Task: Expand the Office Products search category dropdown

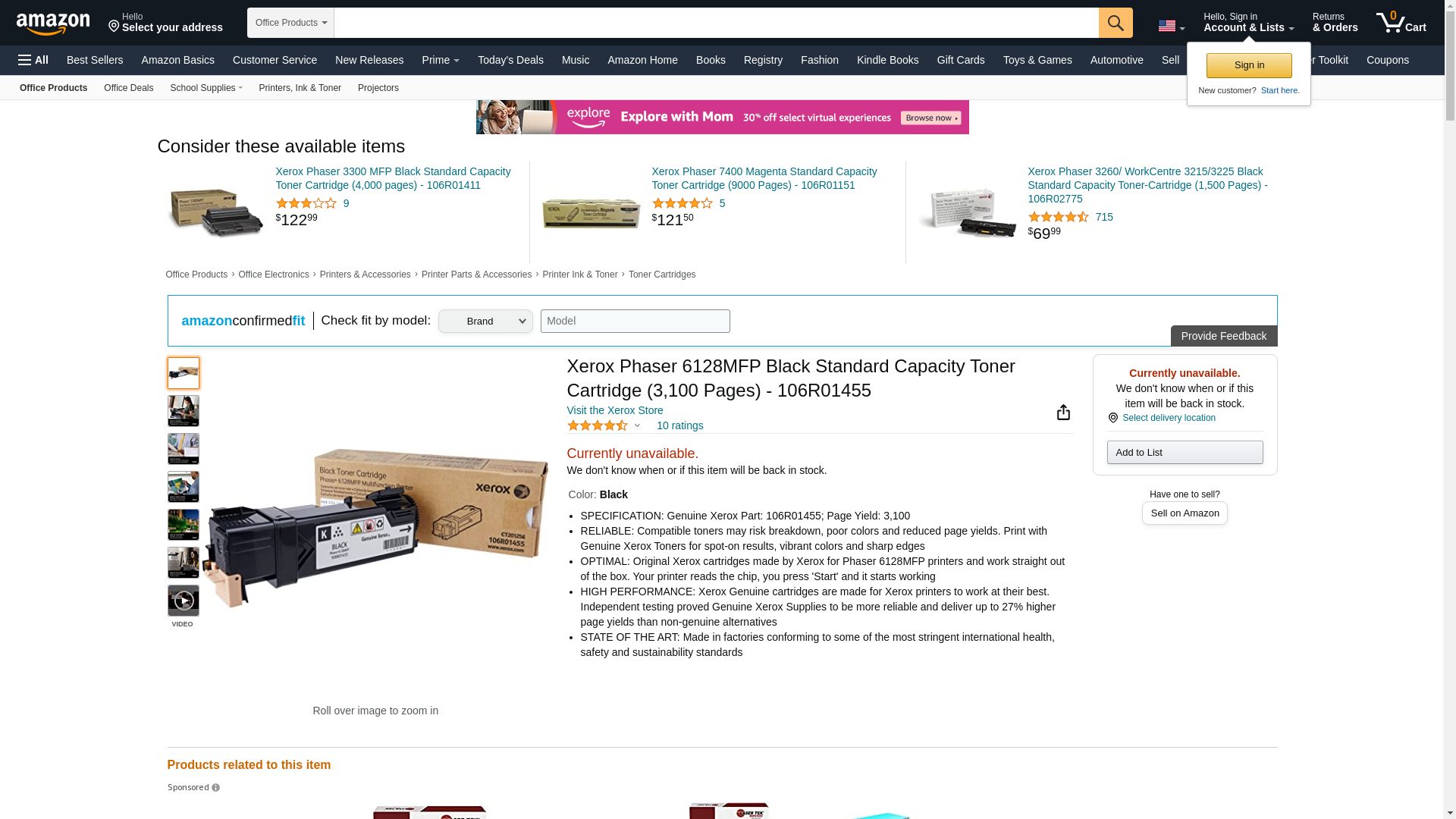Action: [x=290, y=23]
